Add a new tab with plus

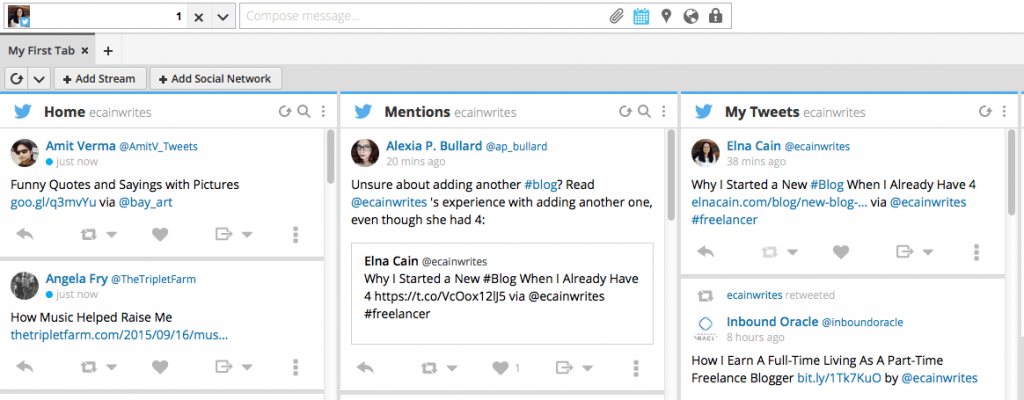[x=108, y=50]
